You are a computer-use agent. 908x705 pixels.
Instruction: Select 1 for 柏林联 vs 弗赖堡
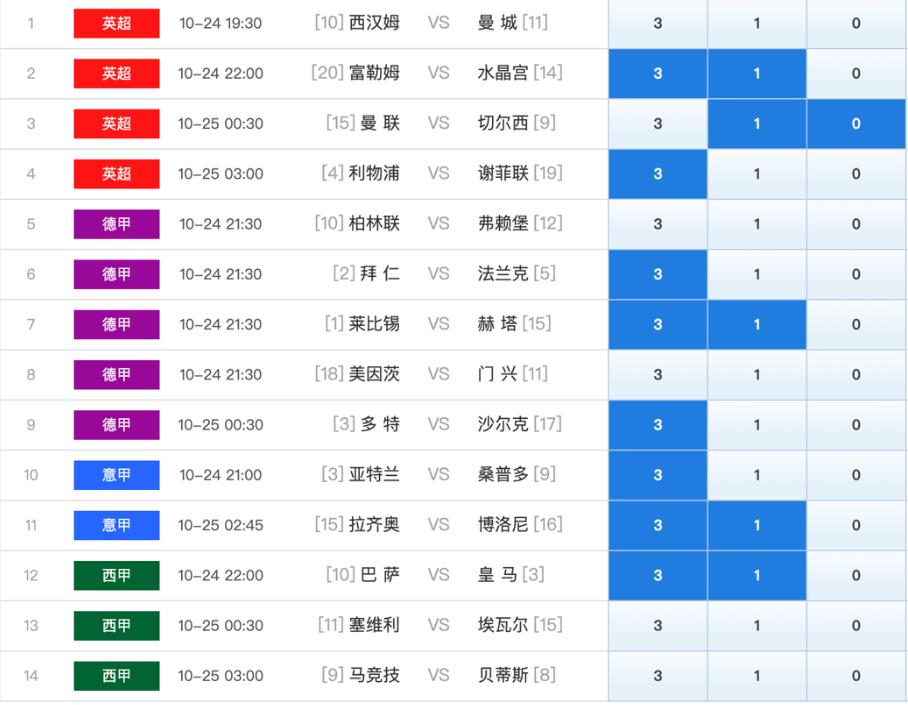[757, 224]
